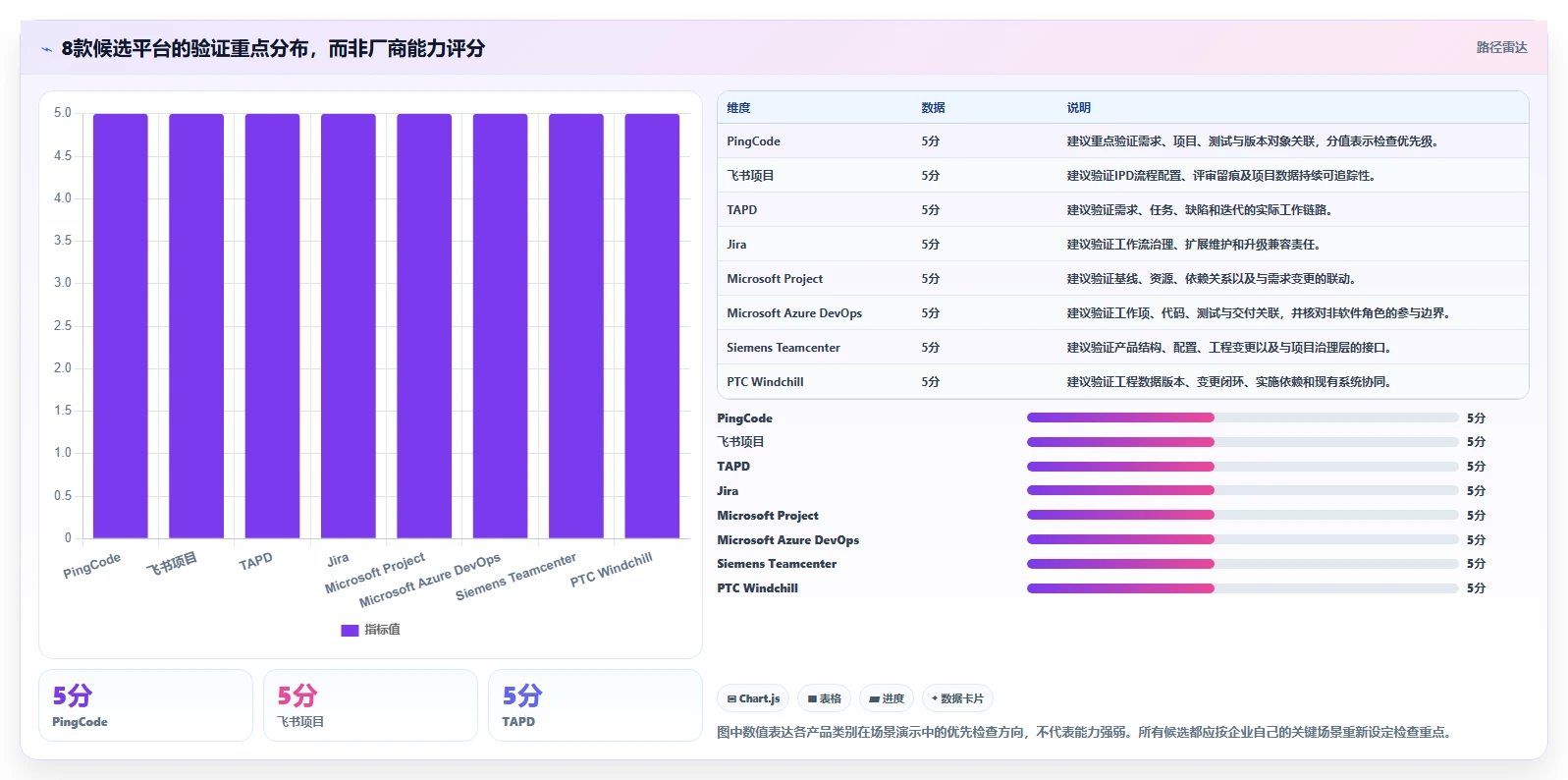Click the TAPD bar in the chart
Screen dimensions: 1568x780
point(272,326)
